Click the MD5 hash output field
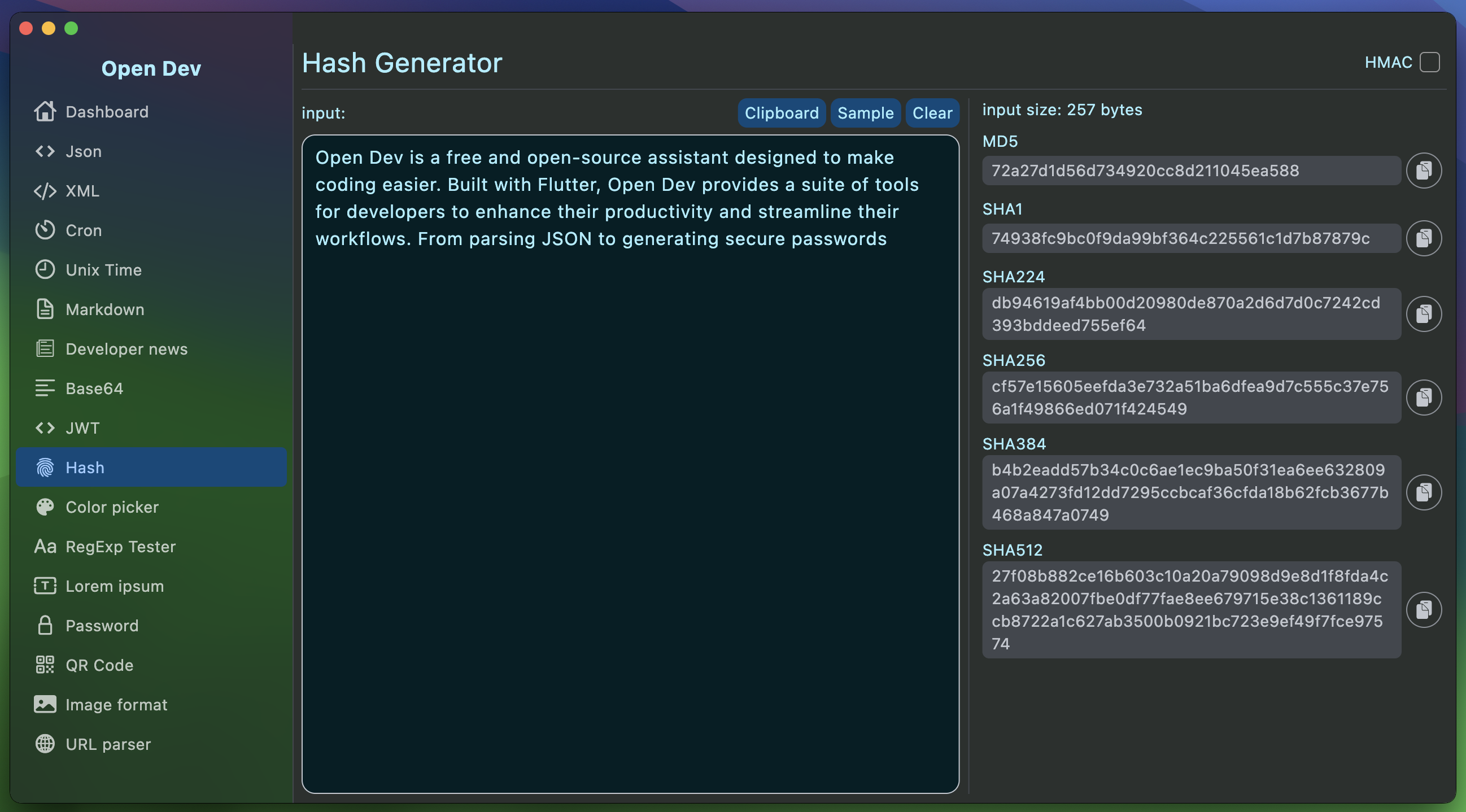1466x812 pixels. [1192, 171]
